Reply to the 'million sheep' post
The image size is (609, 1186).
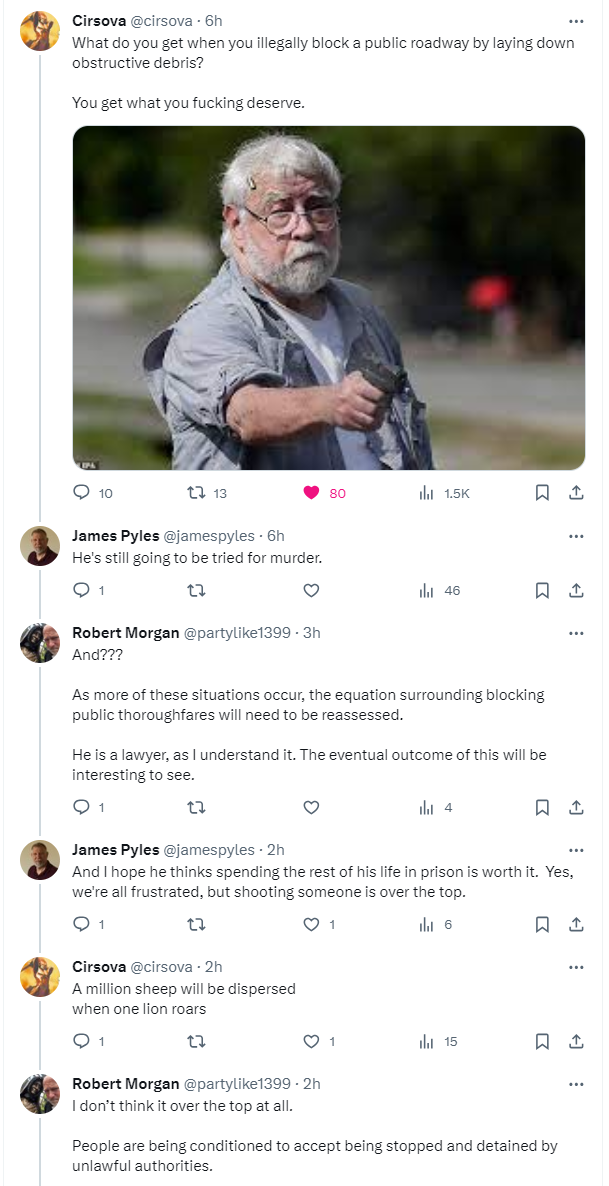tap(82, 1042)
